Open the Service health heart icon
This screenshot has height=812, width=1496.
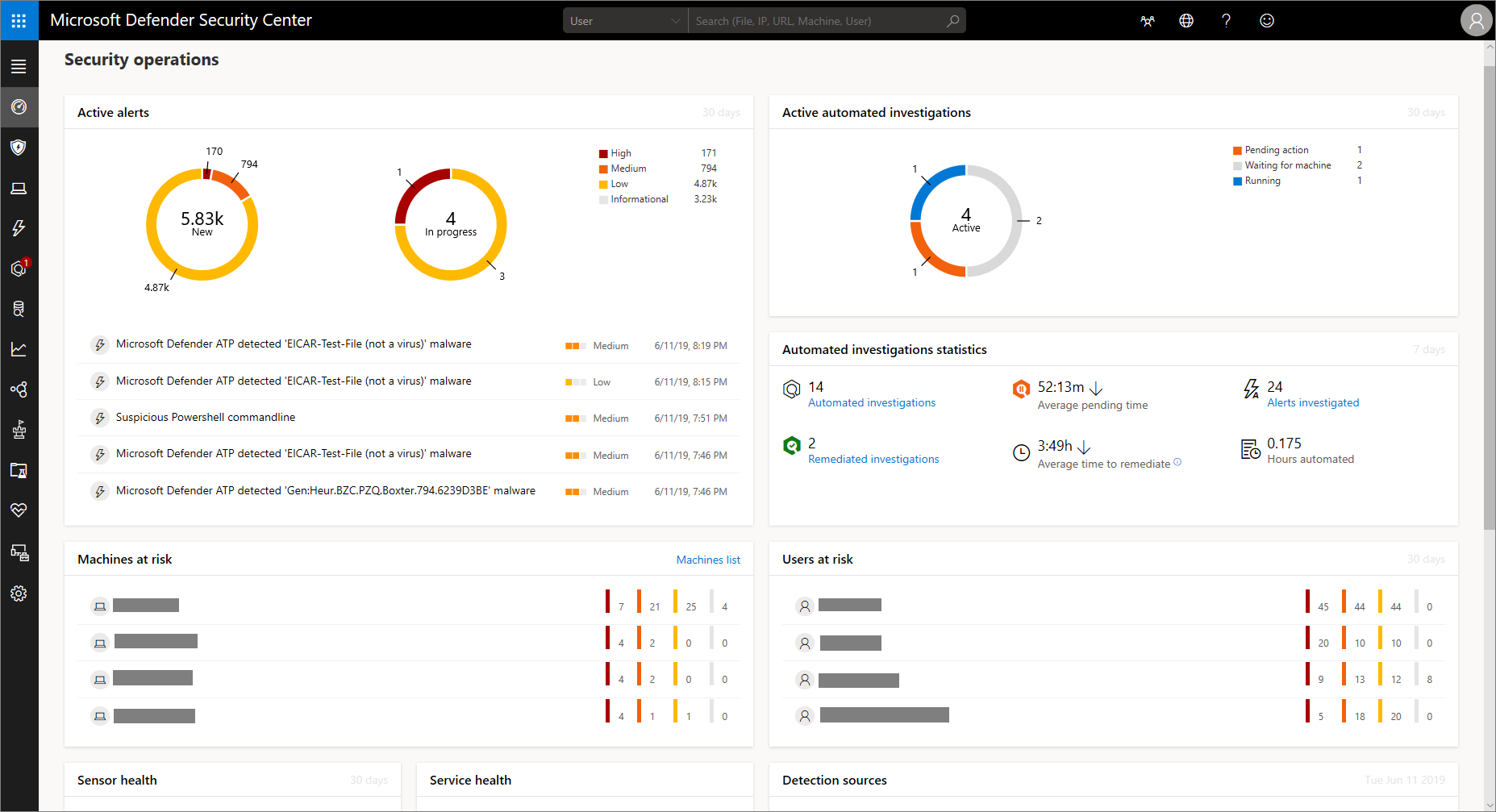tap(19, 510)
